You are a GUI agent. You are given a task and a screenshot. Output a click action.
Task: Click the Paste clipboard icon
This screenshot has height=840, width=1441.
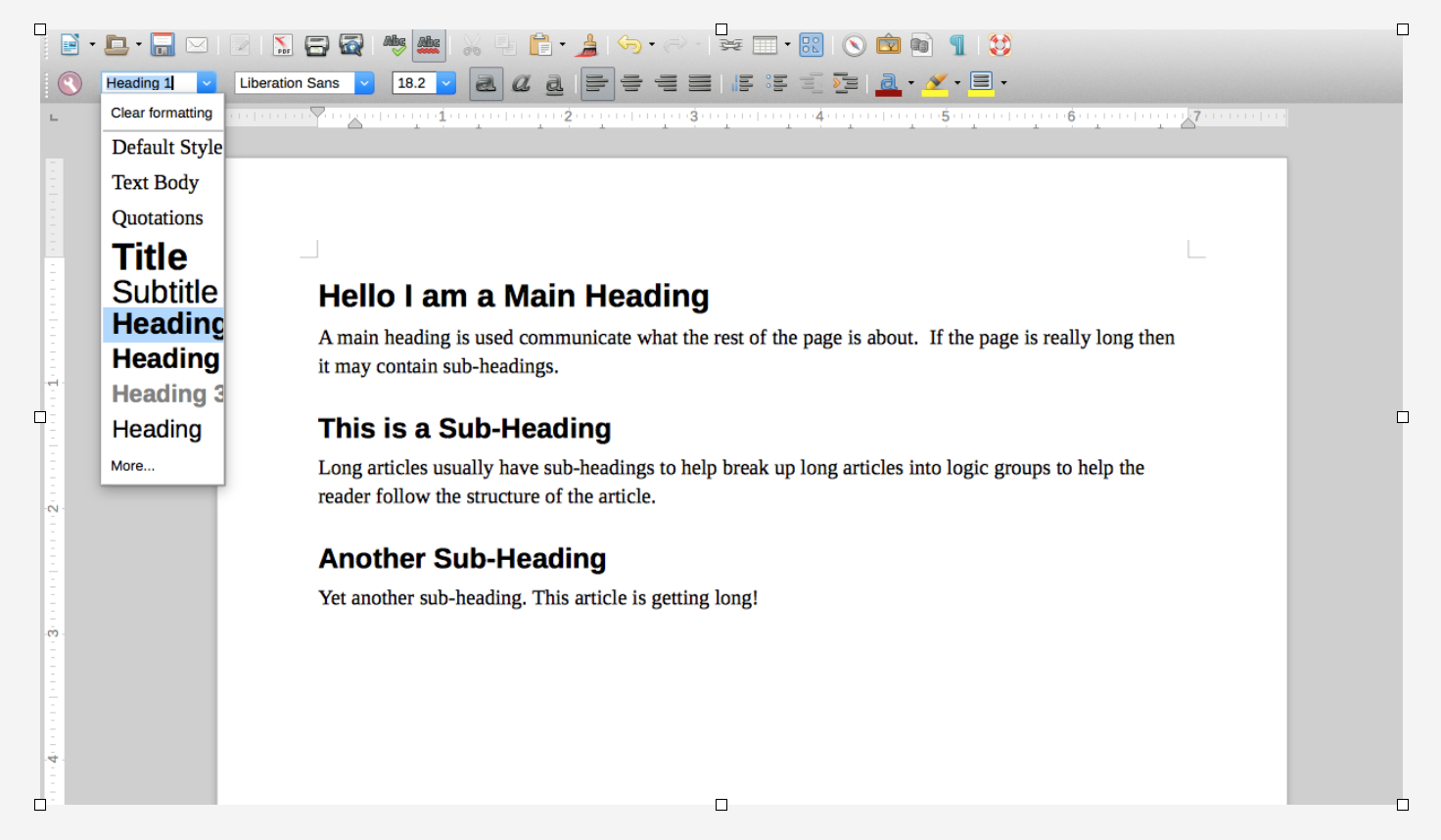pyautogui.click(x=540, y=45)
